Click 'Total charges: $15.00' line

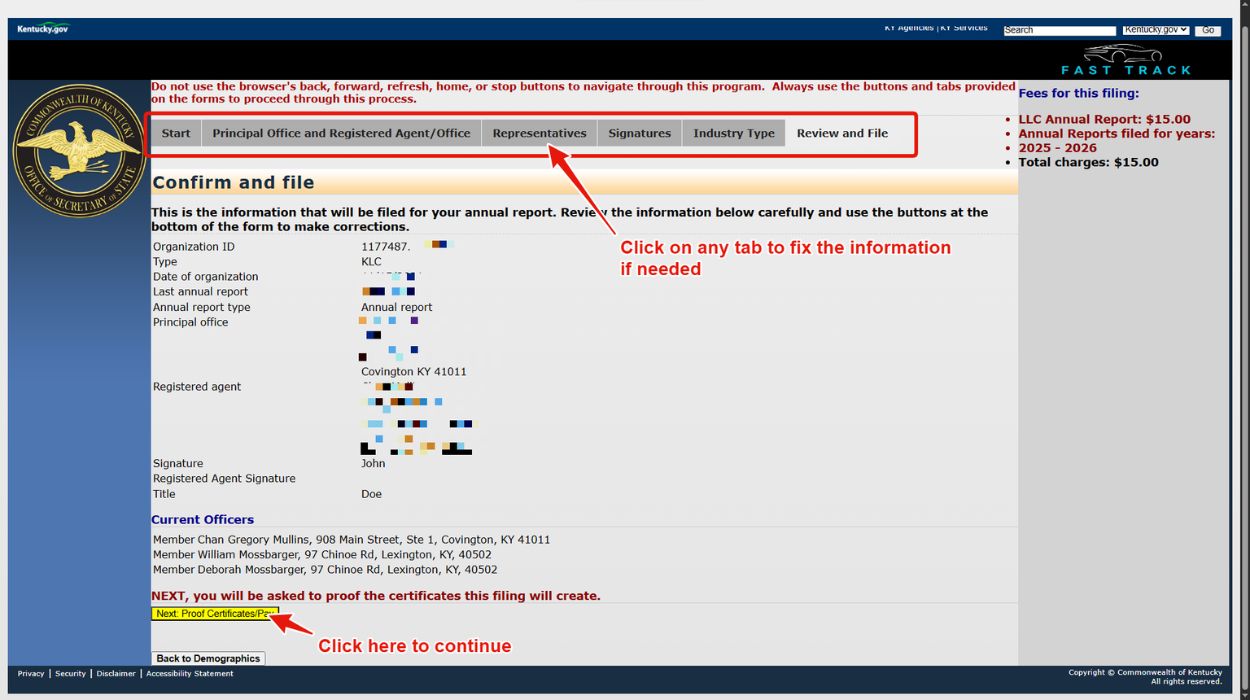[1089, 162]
